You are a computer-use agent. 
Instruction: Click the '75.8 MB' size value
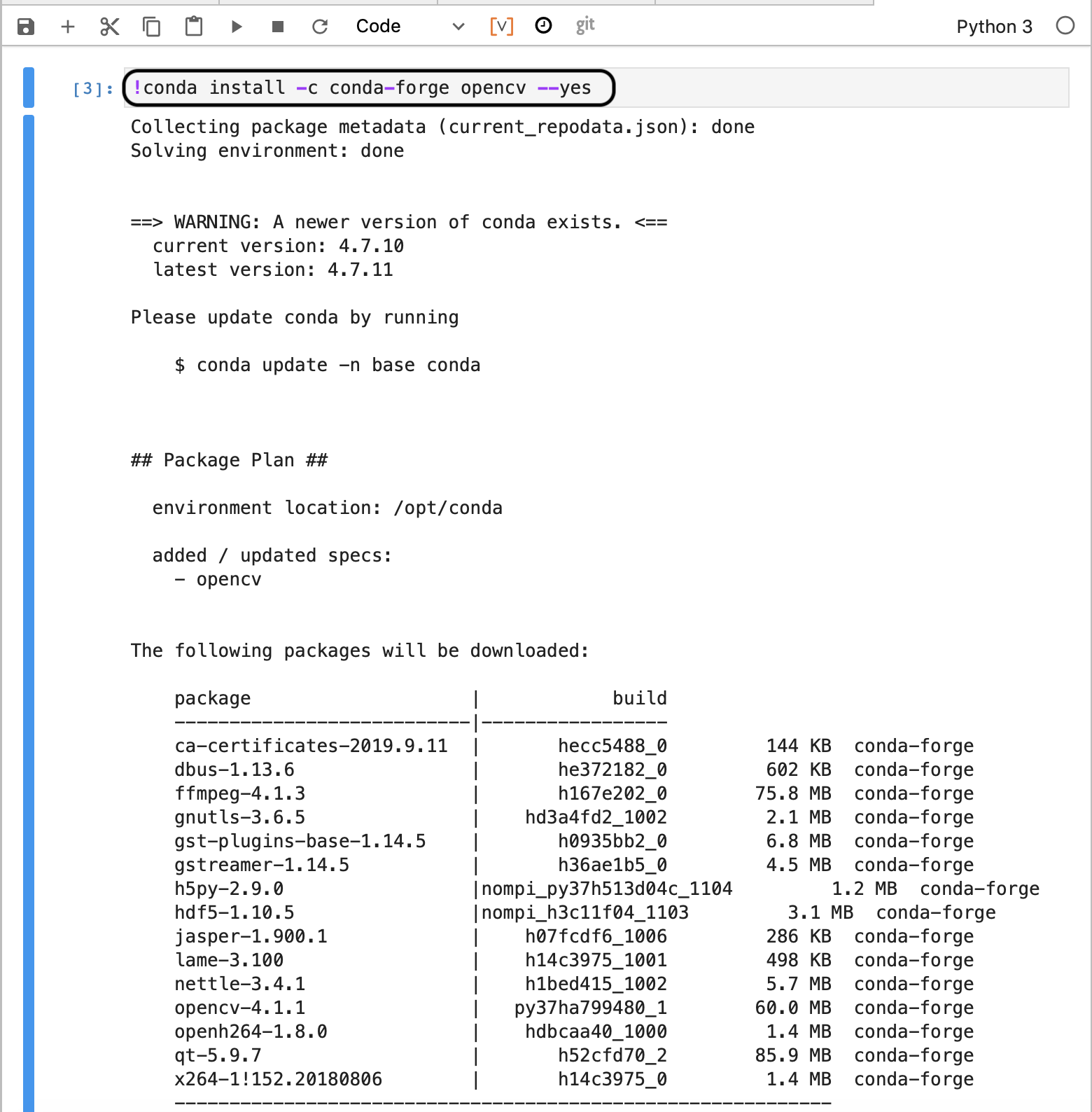tap(793, 793)
